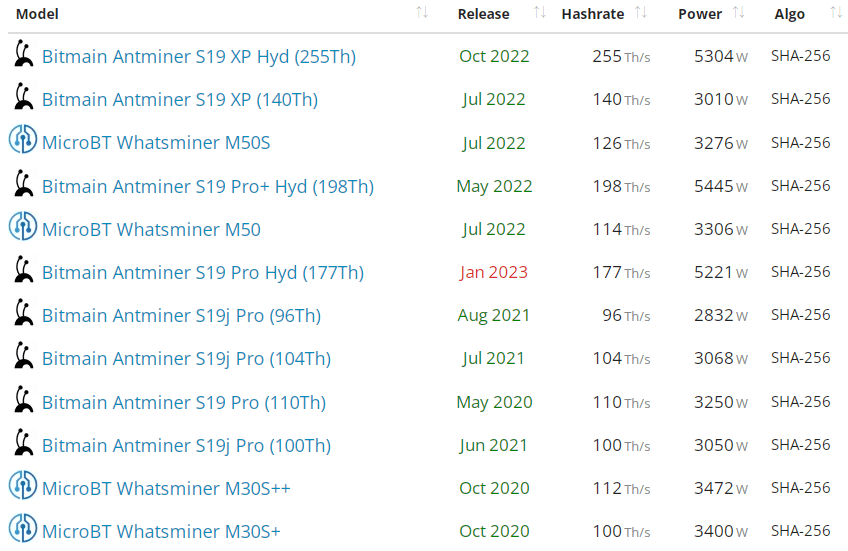The height and width of the screenshot is (551, 848).
Task: Sort table using Algo column sort arrows
Action: point(836,12)
